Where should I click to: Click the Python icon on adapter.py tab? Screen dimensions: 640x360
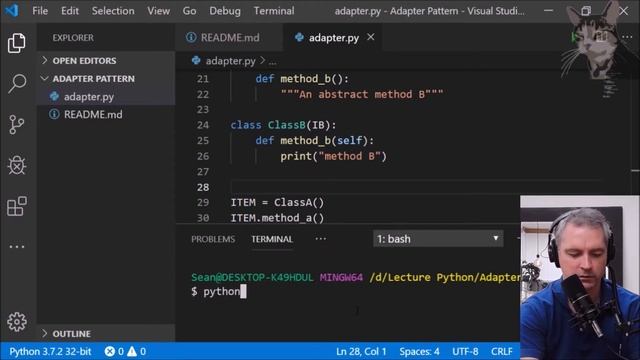[x=299, y=38]
